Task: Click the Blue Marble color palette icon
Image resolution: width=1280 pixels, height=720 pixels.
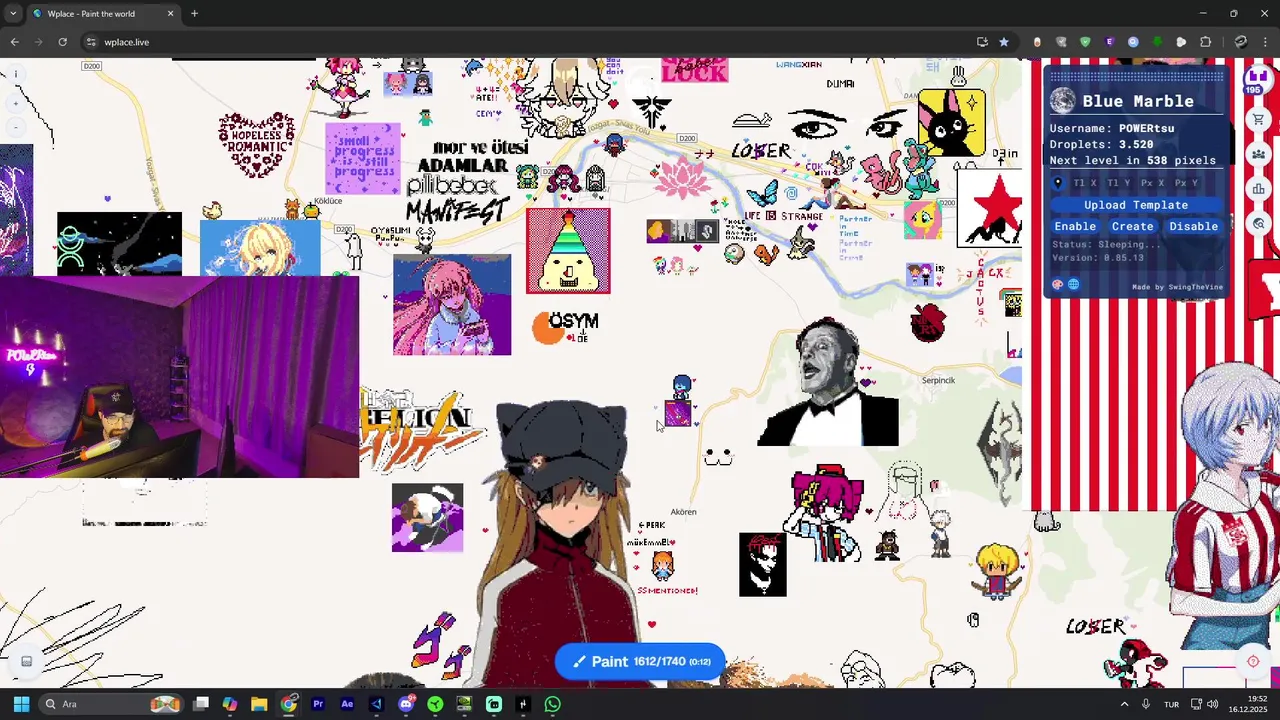Action: coord(1058,284)
